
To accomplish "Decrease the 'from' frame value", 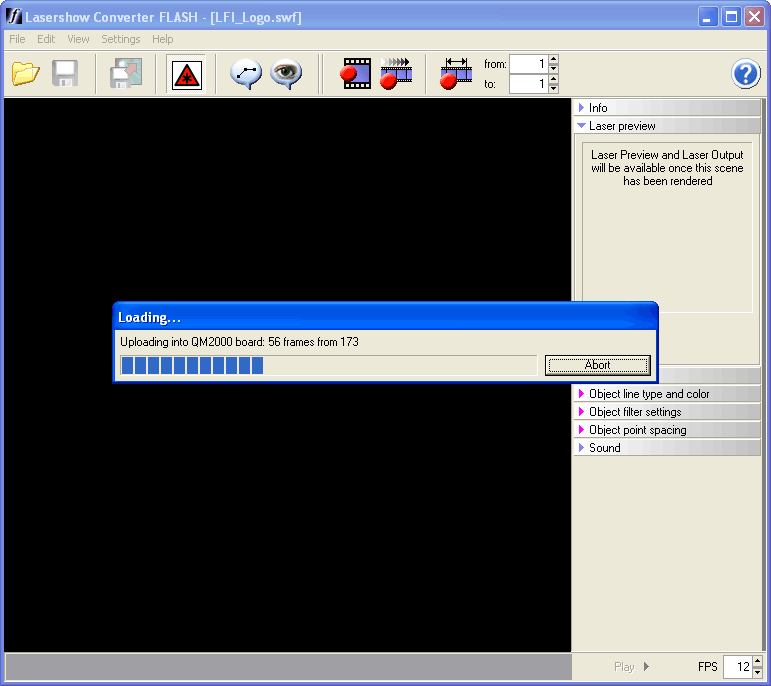I will tap(554, 69).
